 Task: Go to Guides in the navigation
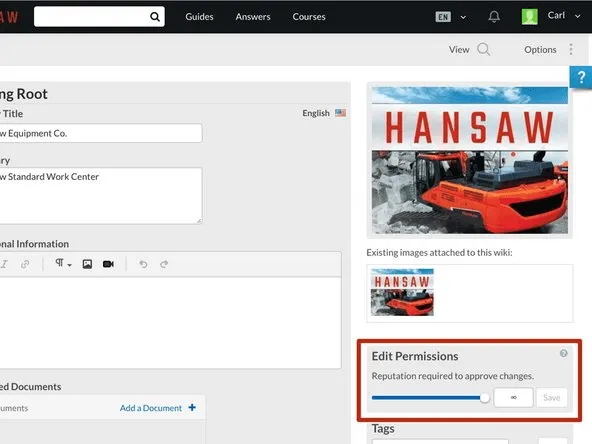pos(199,17)
